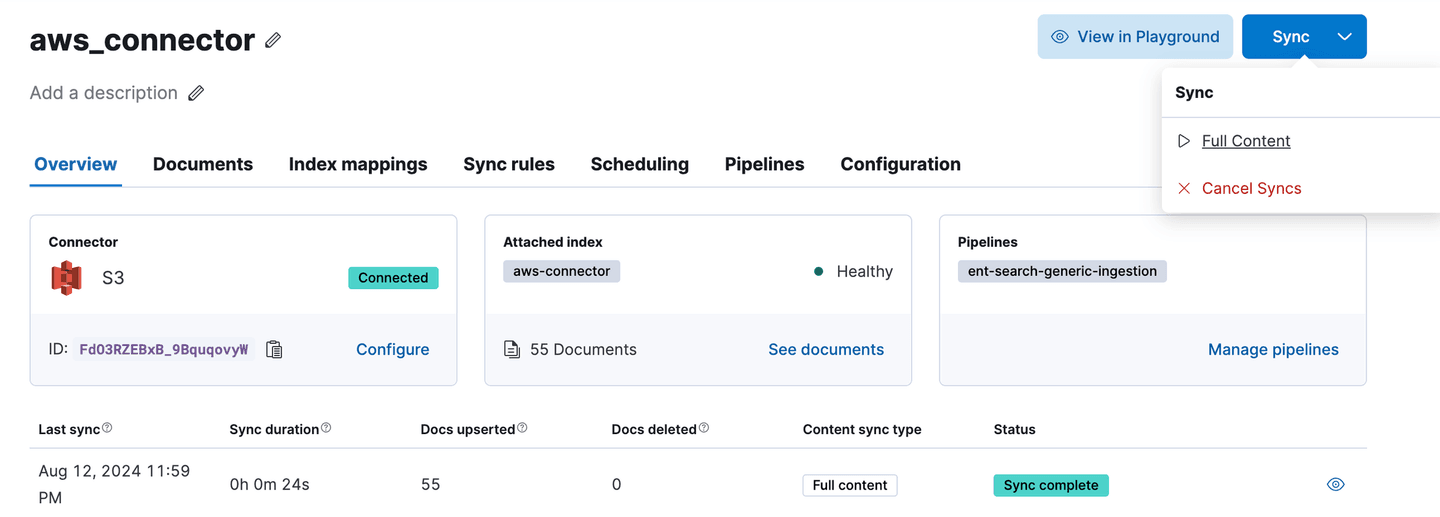This screenshot has width=1440, height=517.
Task: Click the help icon next to Last sync
Action: tap(107, 428)
